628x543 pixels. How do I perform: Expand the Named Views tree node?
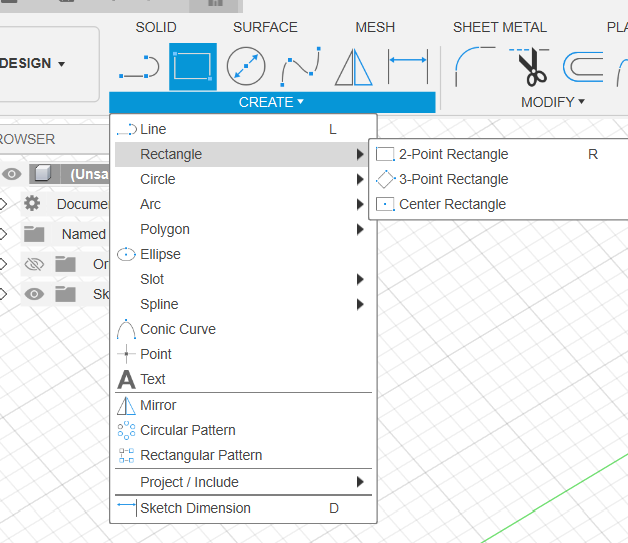pyautogui.click(x=3, y=234)
